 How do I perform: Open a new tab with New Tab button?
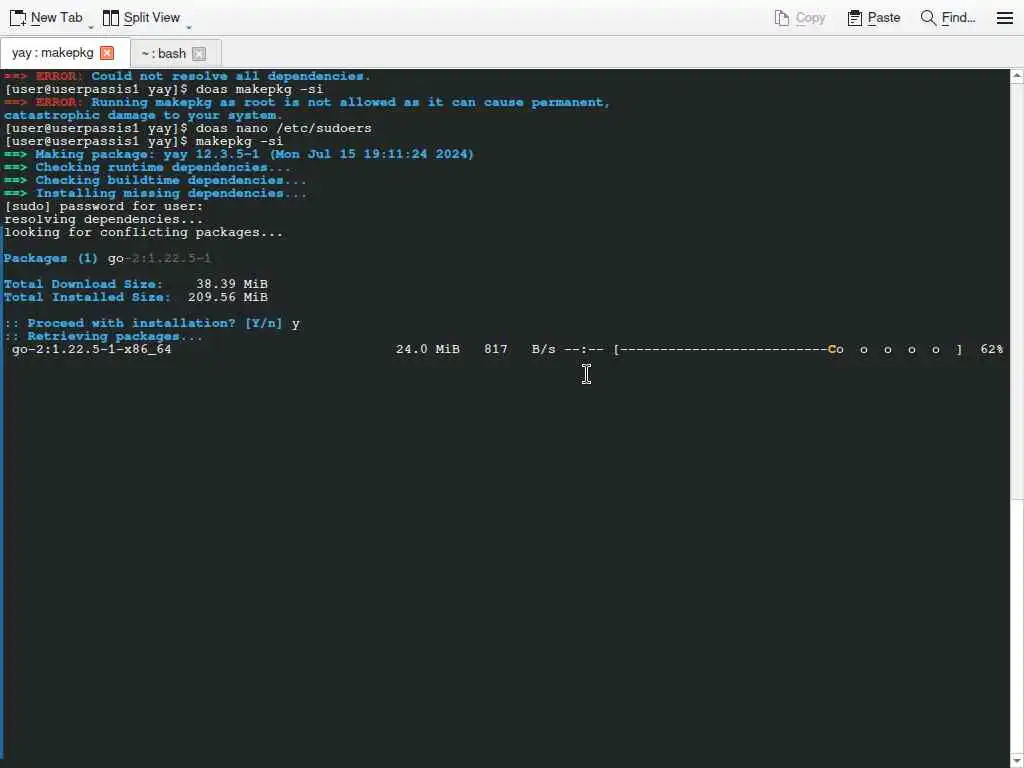click(x=46, y=18)
